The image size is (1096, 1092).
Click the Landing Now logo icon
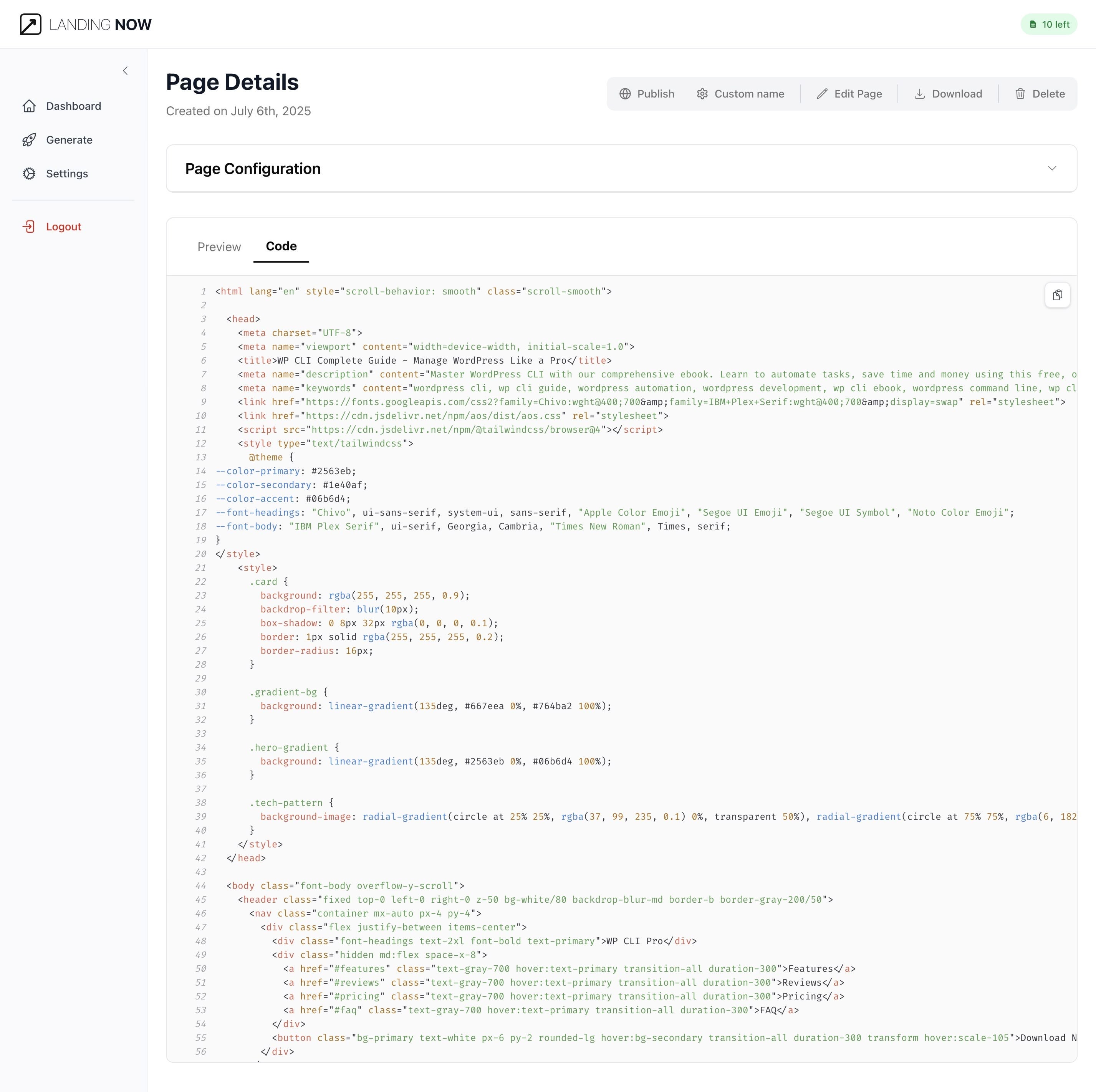pyautogui.click(x=31, y=25)
